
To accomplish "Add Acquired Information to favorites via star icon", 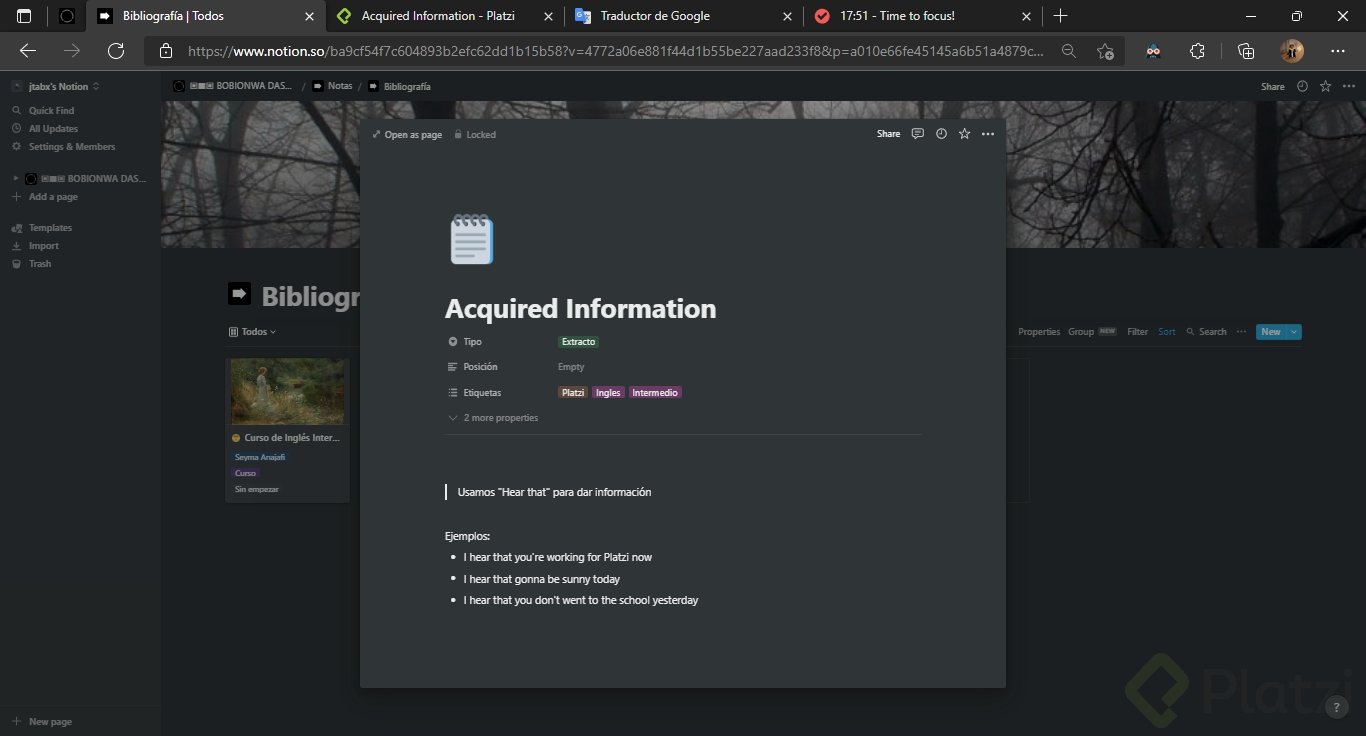I will (x=963, y=133).
